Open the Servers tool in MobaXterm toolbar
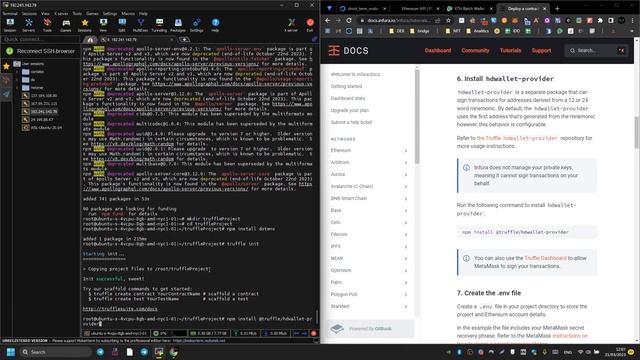640x360 pixels. point(29,25)
